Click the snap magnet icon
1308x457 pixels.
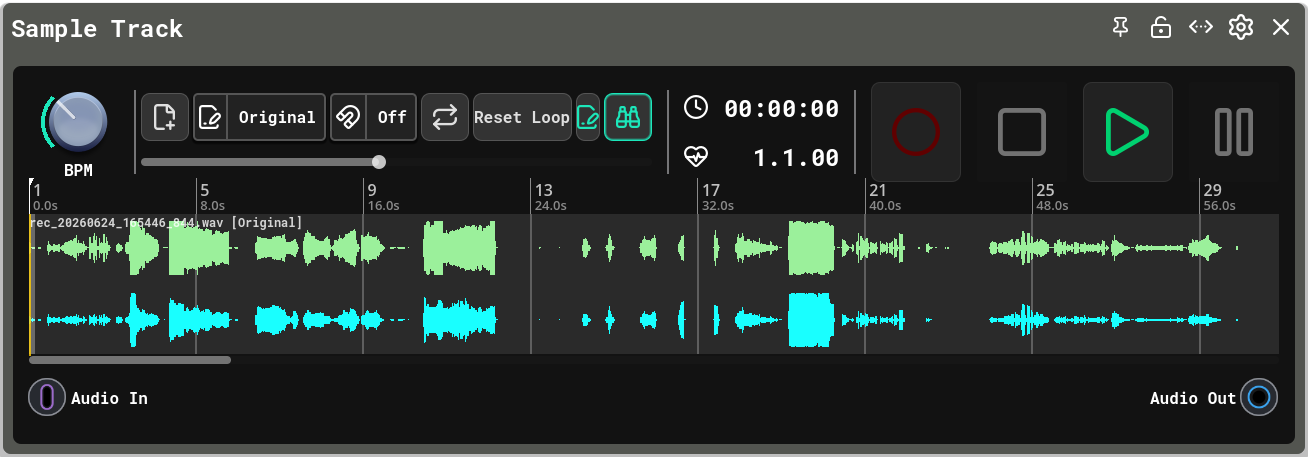(348, 117)
